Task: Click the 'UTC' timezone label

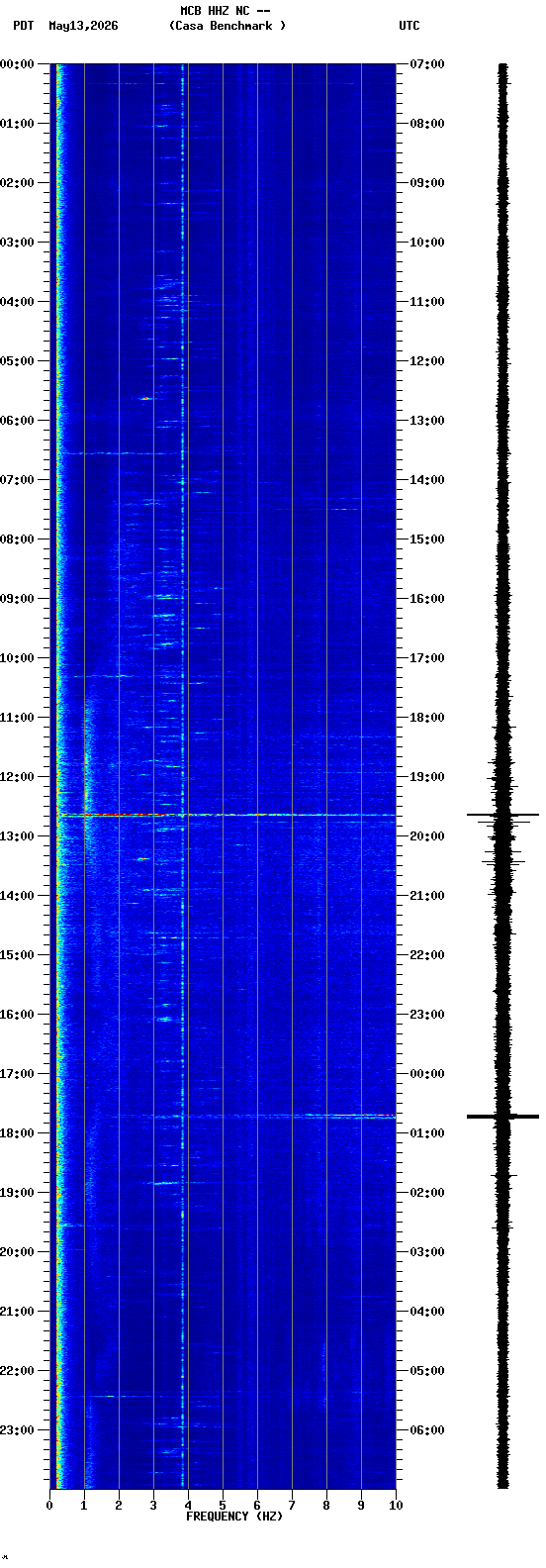Action: pos(409,26)
